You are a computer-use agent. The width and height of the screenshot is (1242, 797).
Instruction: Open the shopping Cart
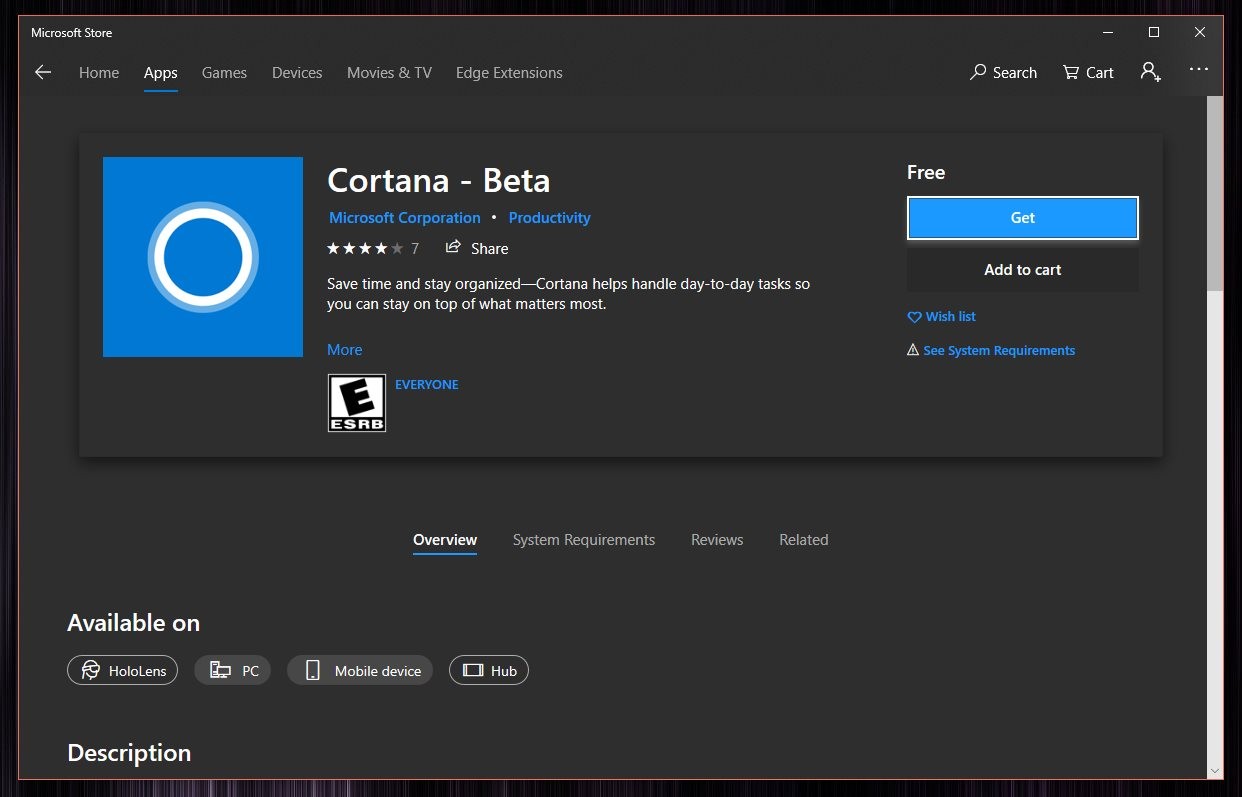pos(1088,72)
